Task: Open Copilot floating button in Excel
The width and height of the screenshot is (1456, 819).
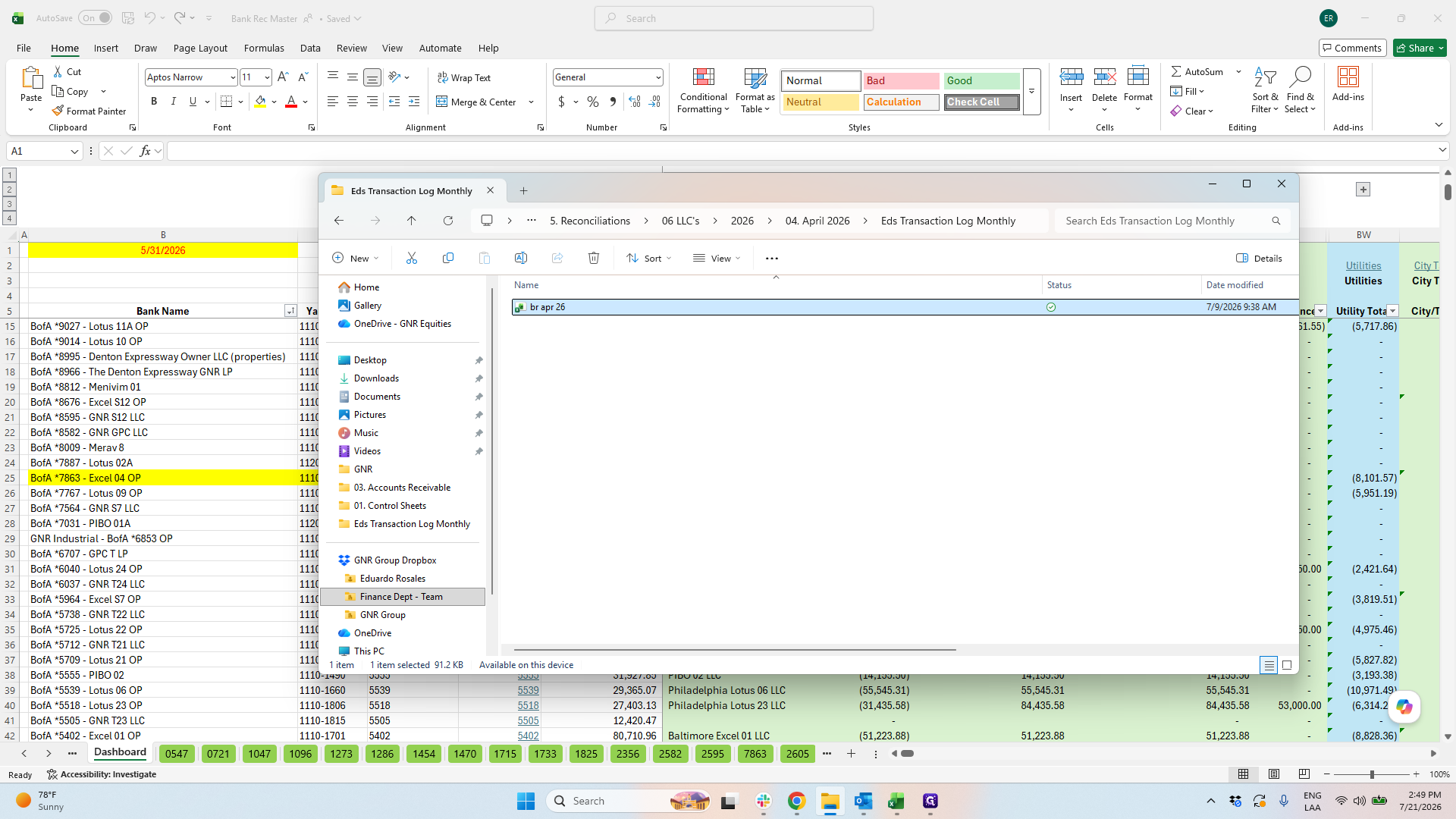Action: (1404, 707)
